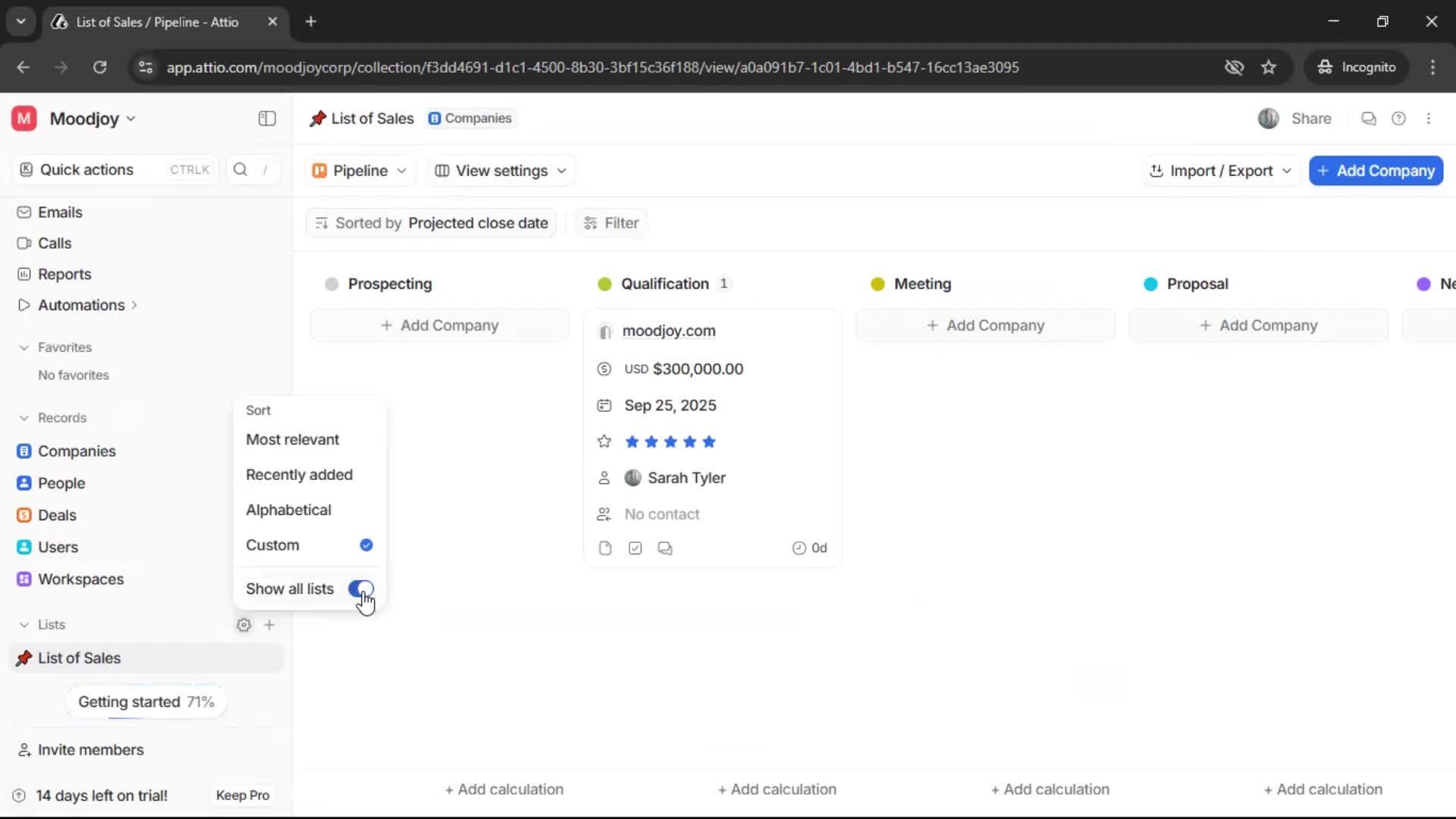Select the Custom sort option

273,544
